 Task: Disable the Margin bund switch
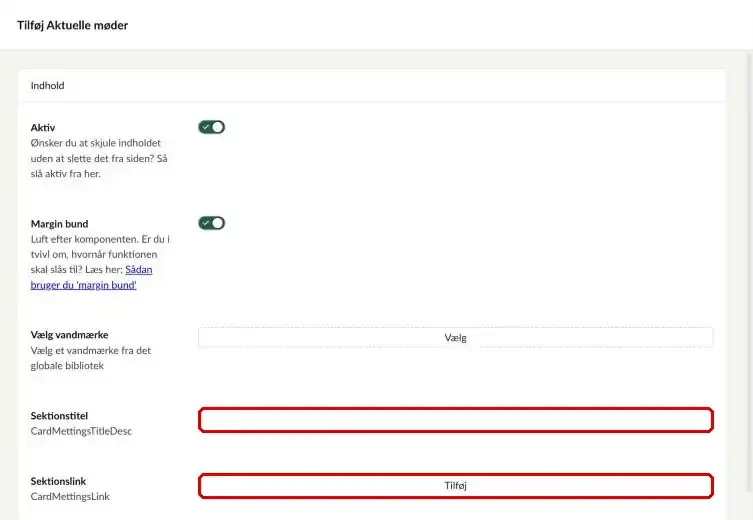coord(211,223)
